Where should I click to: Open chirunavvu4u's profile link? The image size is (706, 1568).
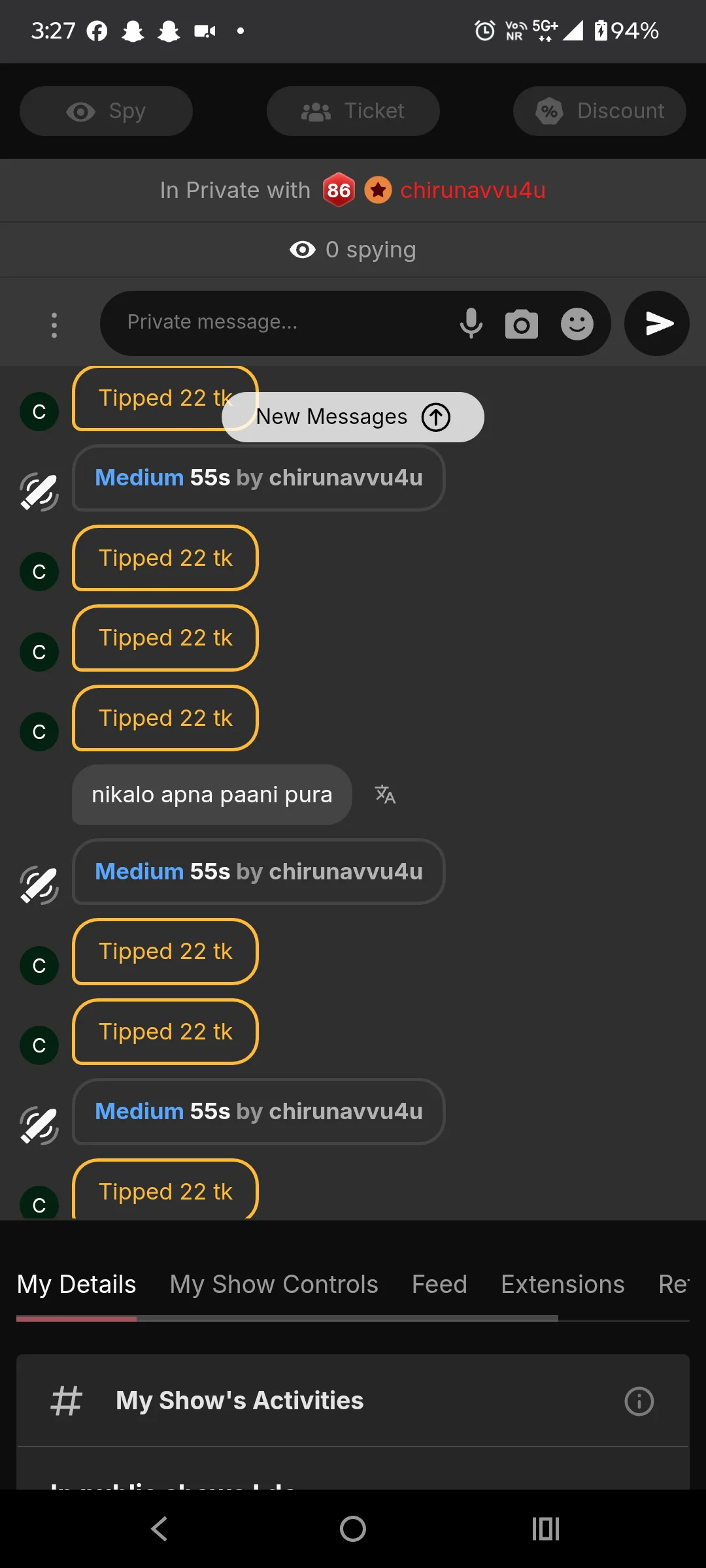pyautogui.click(x=473, y=190)
